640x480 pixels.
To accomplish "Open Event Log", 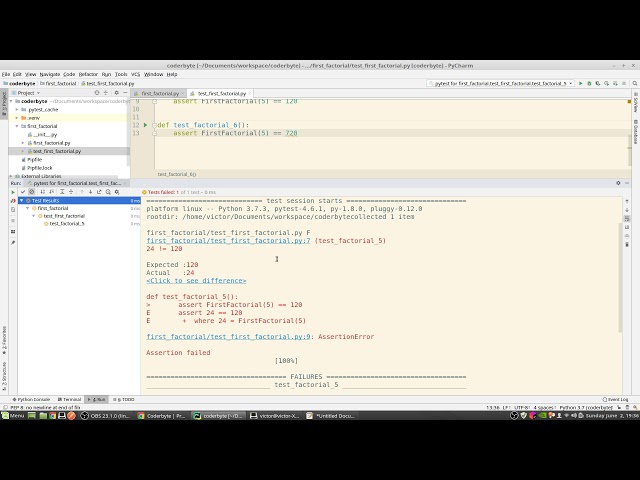I will [616, 400].
